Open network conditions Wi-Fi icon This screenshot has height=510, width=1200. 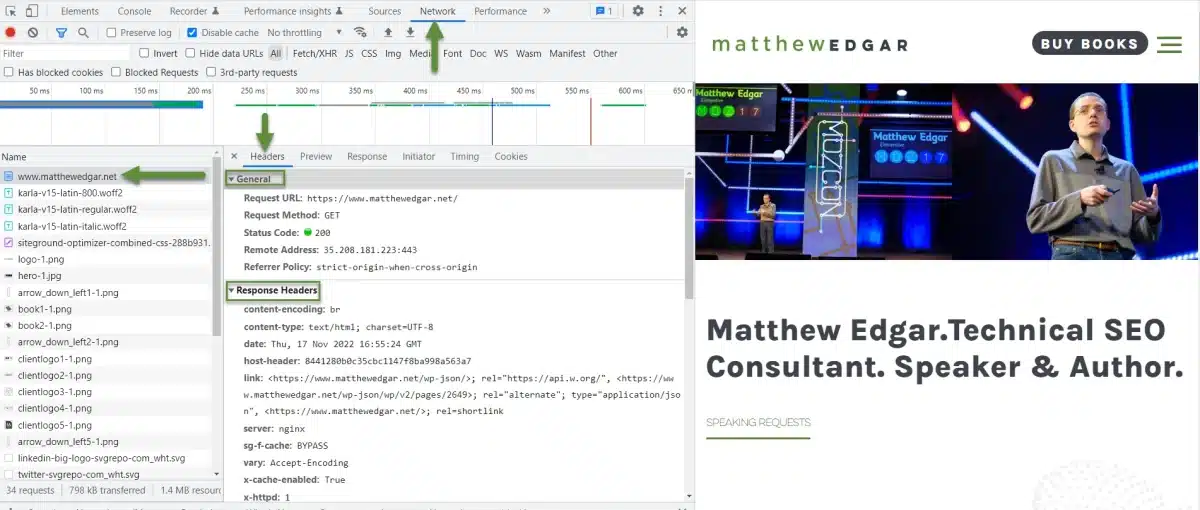click(361, 32)
